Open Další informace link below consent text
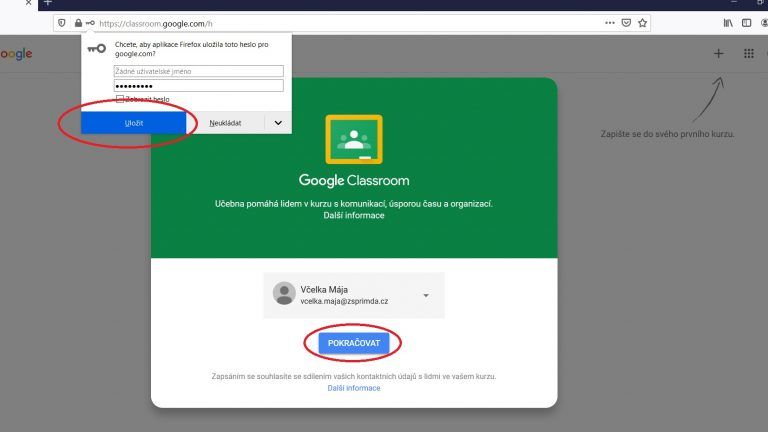This screenshot has width=768, height=432. pyautogui.click(x=354, y=388)
